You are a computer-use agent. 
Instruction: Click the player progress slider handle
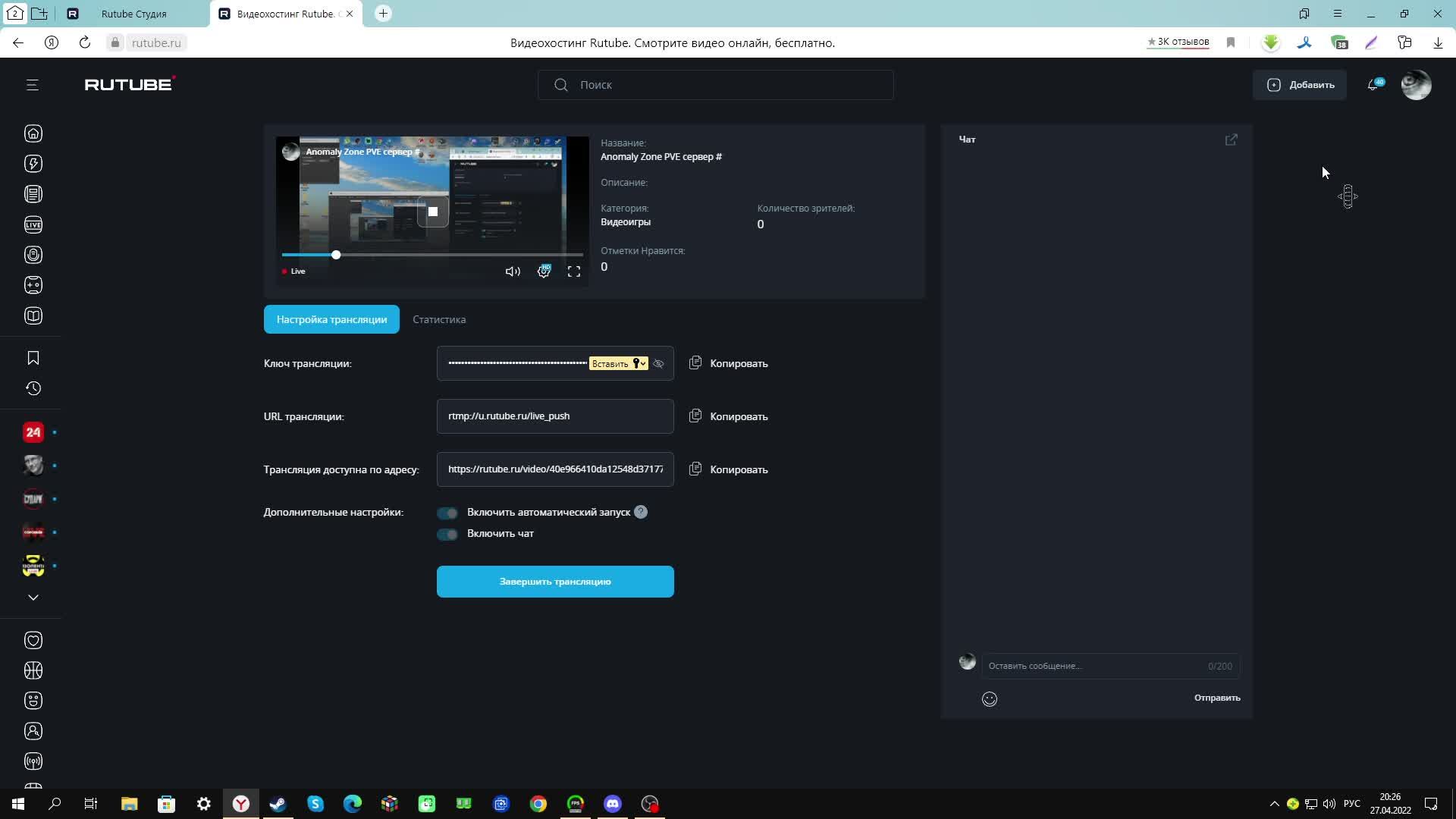point(336,255)
